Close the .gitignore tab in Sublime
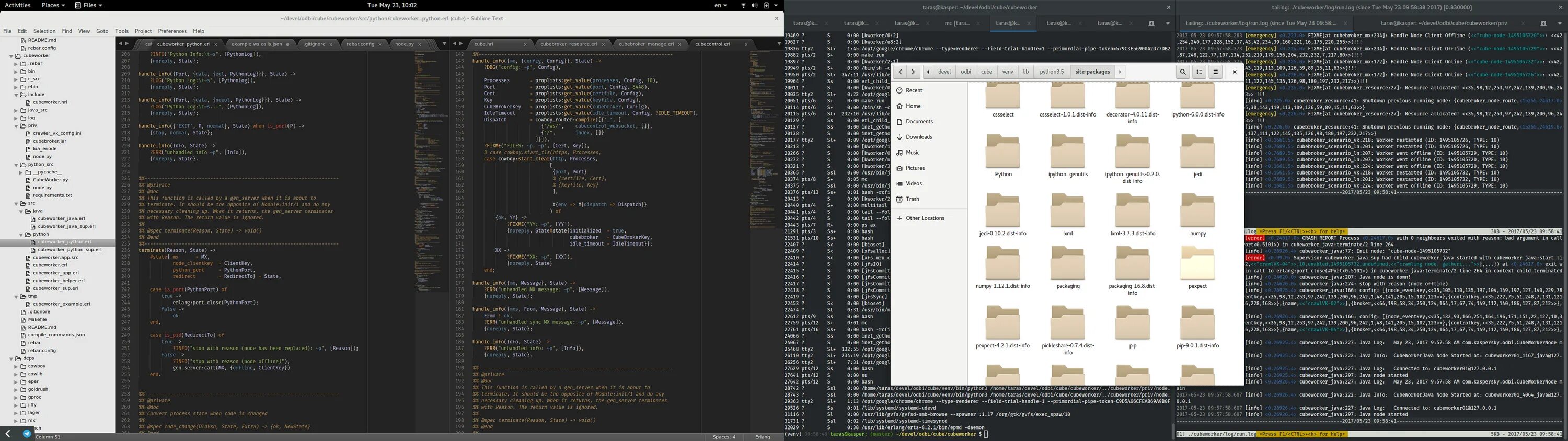Screen dimensions: 1568x441 point(332,44)
